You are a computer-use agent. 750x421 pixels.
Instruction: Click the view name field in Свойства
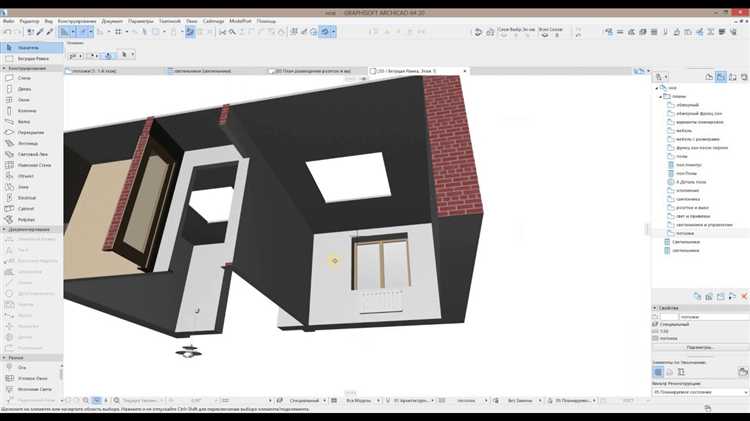714,317
